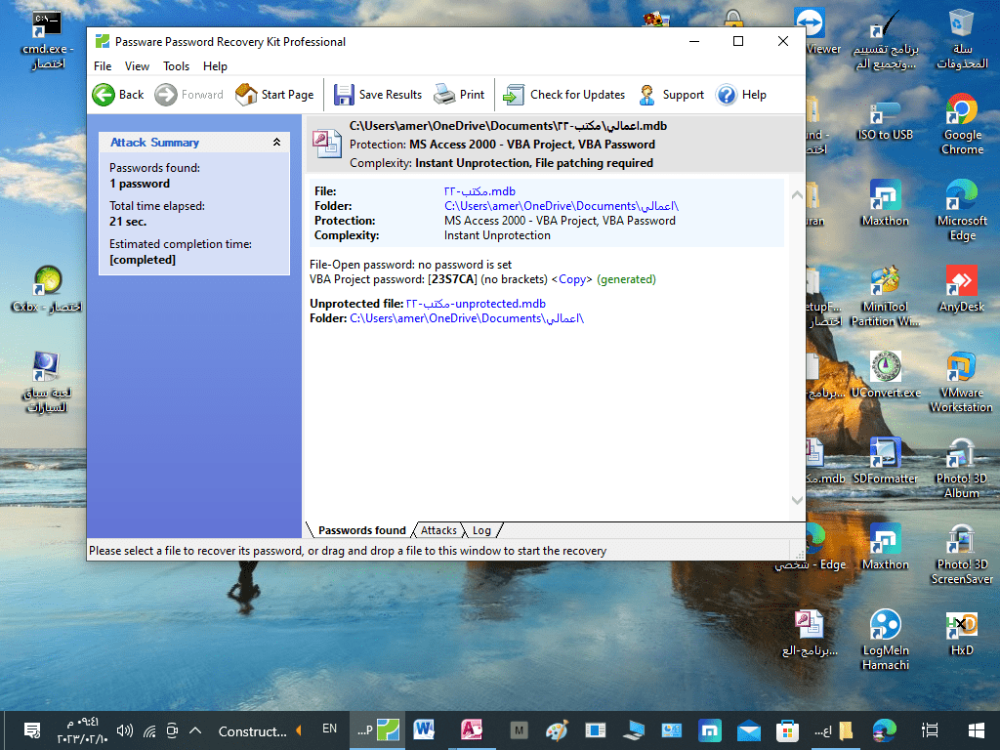Image resolution: width=1000 pixels, height=750 pixels.
Task: Check for Updates in the toolbar
Action: [564, 95]
